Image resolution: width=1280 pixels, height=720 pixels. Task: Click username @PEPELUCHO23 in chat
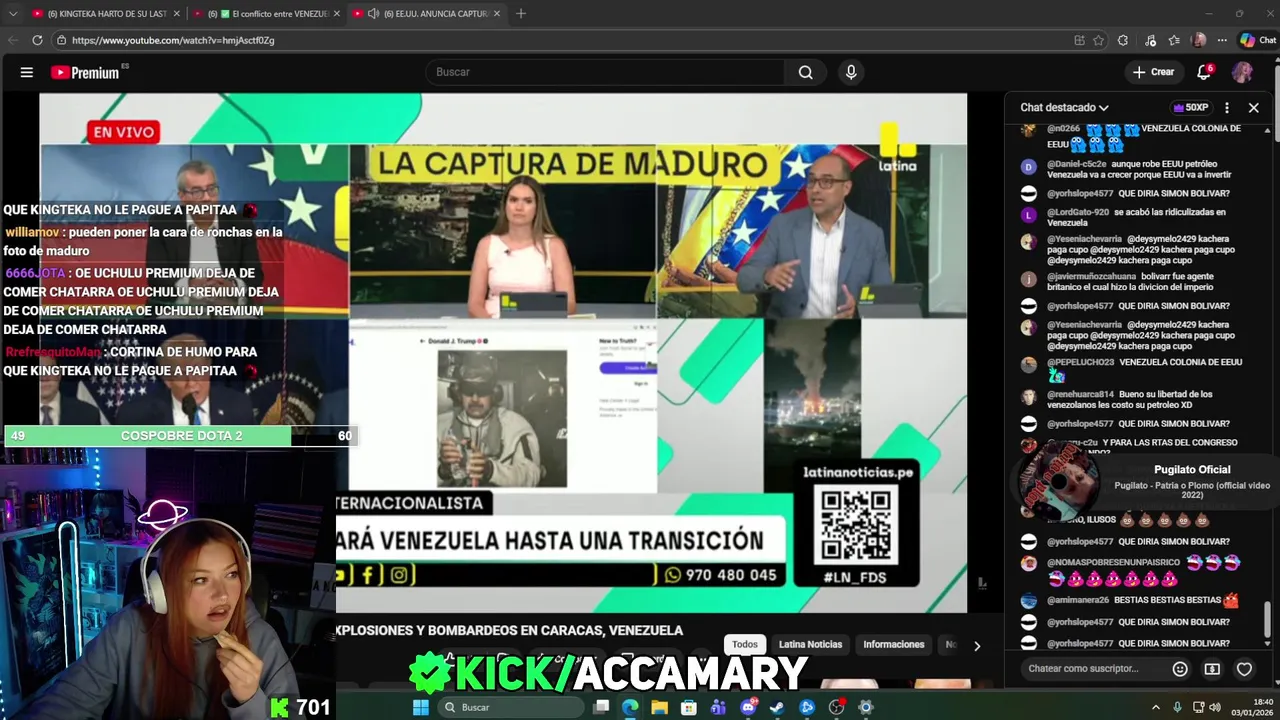coord(1080,362)
